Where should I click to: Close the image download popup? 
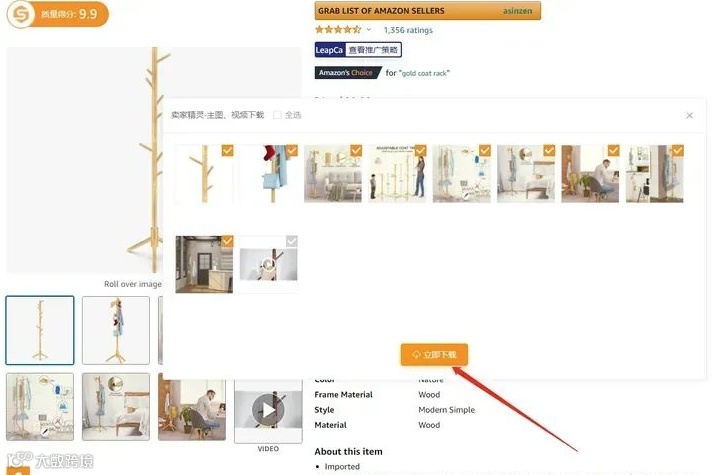coord(689,116)
